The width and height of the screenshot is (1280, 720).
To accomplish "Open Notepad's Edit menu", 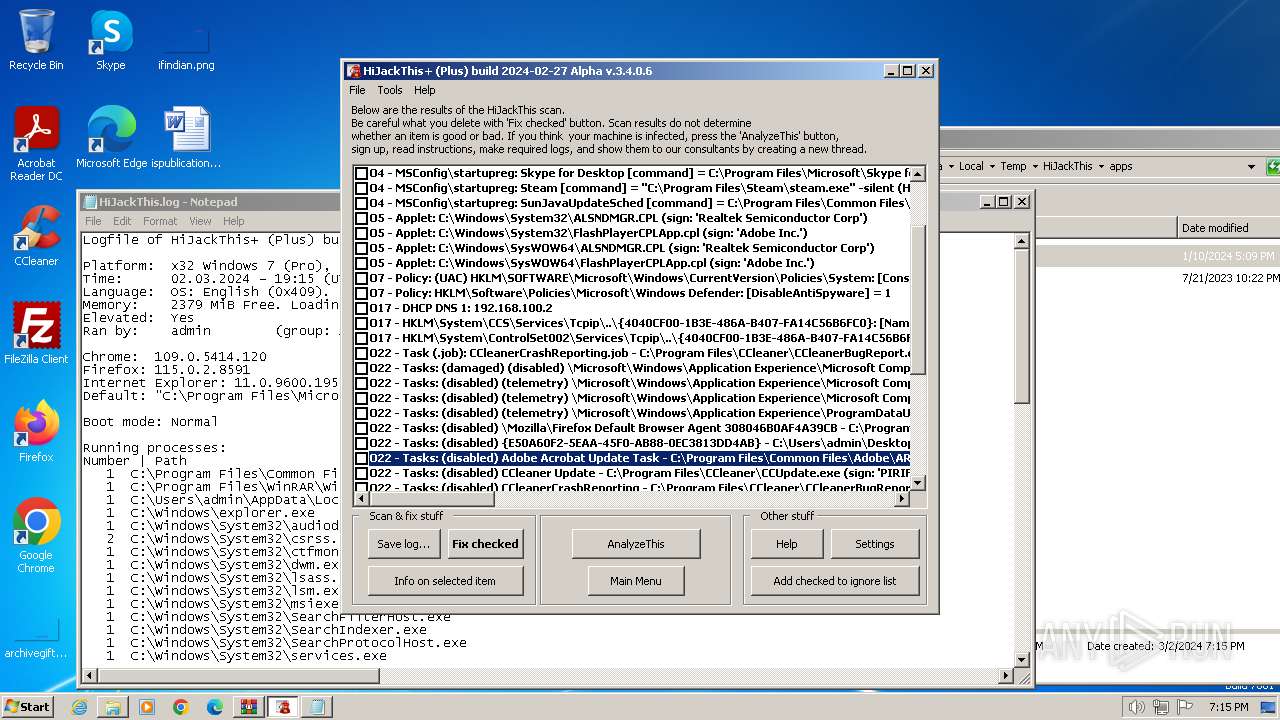I will 122,221.
